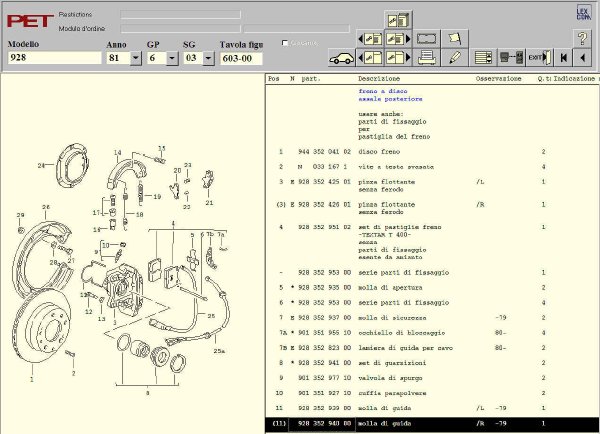Expand the GP group dropdown
Image resolution: width=600 pixels, height=434 pixels.
tap(172, 58)
